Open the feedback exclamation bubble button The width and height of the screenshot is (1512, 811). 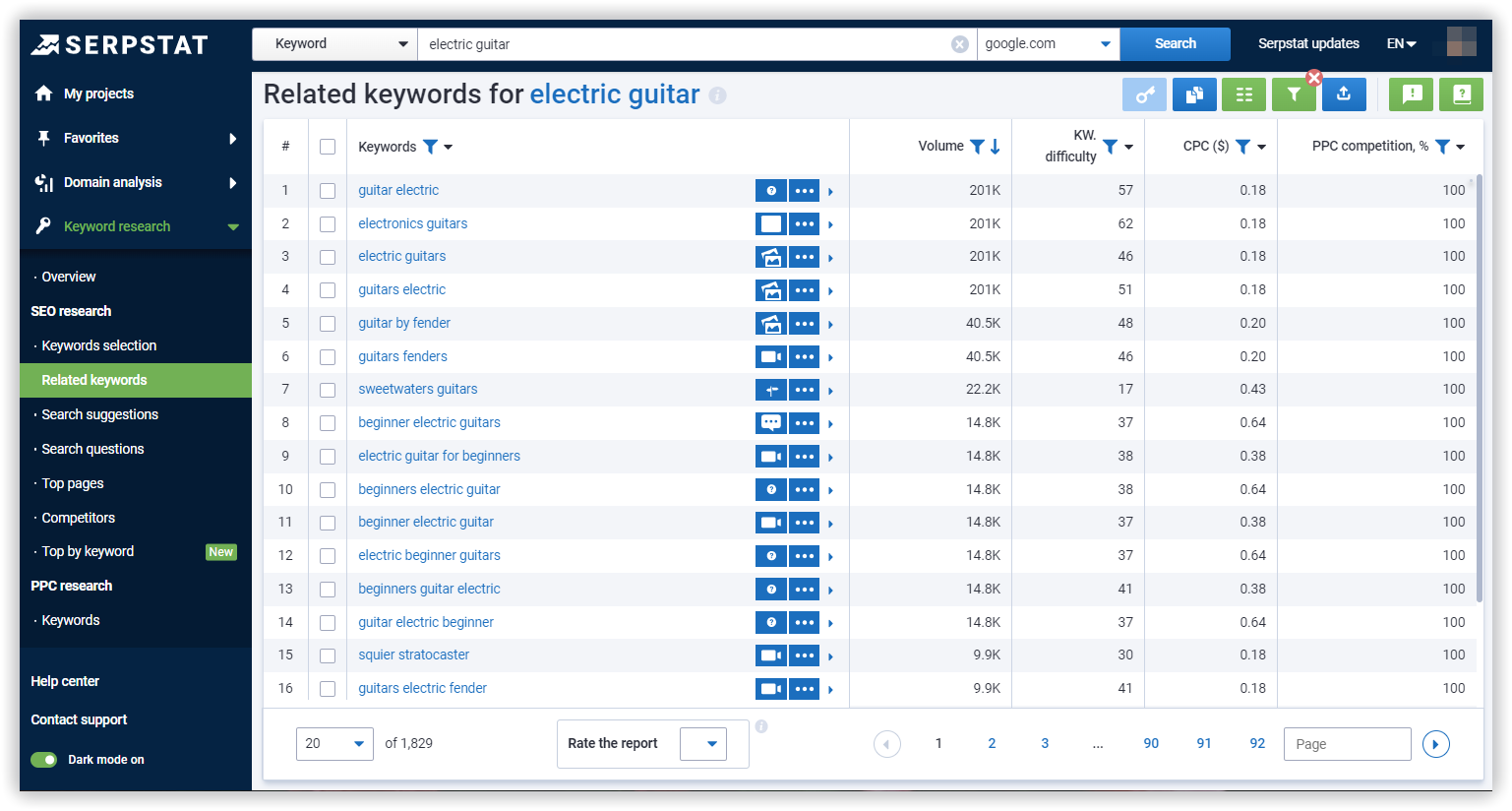1411,94
